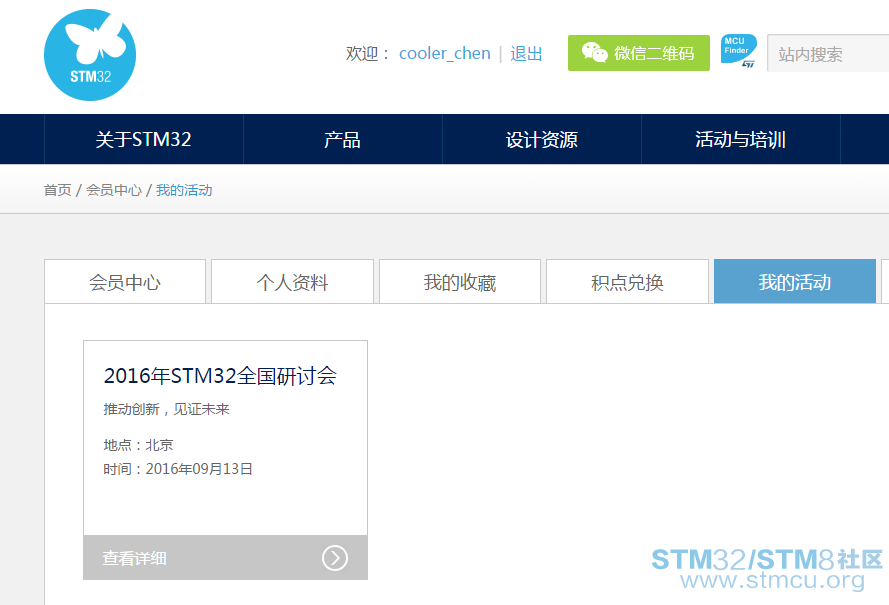889x605 pixels.
Task: Go to 会员中心 breadcrumb
Action: coord(113,190)
